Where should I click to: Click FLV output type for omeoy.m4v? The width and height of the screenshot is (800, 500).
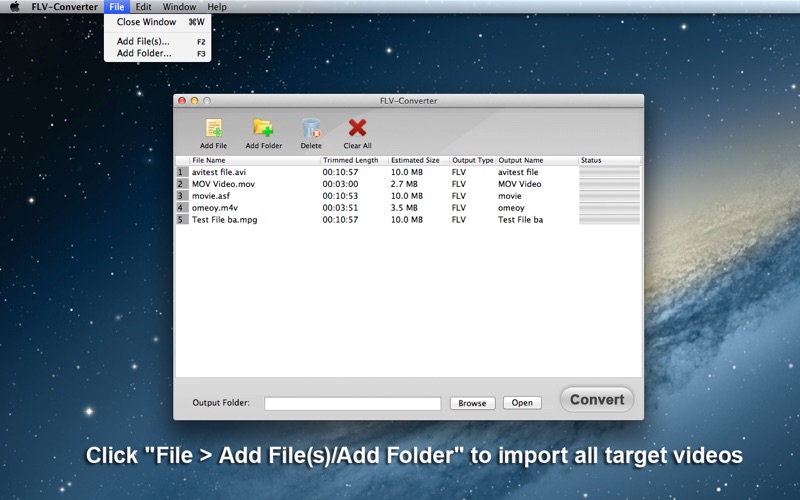coord(459,208)
